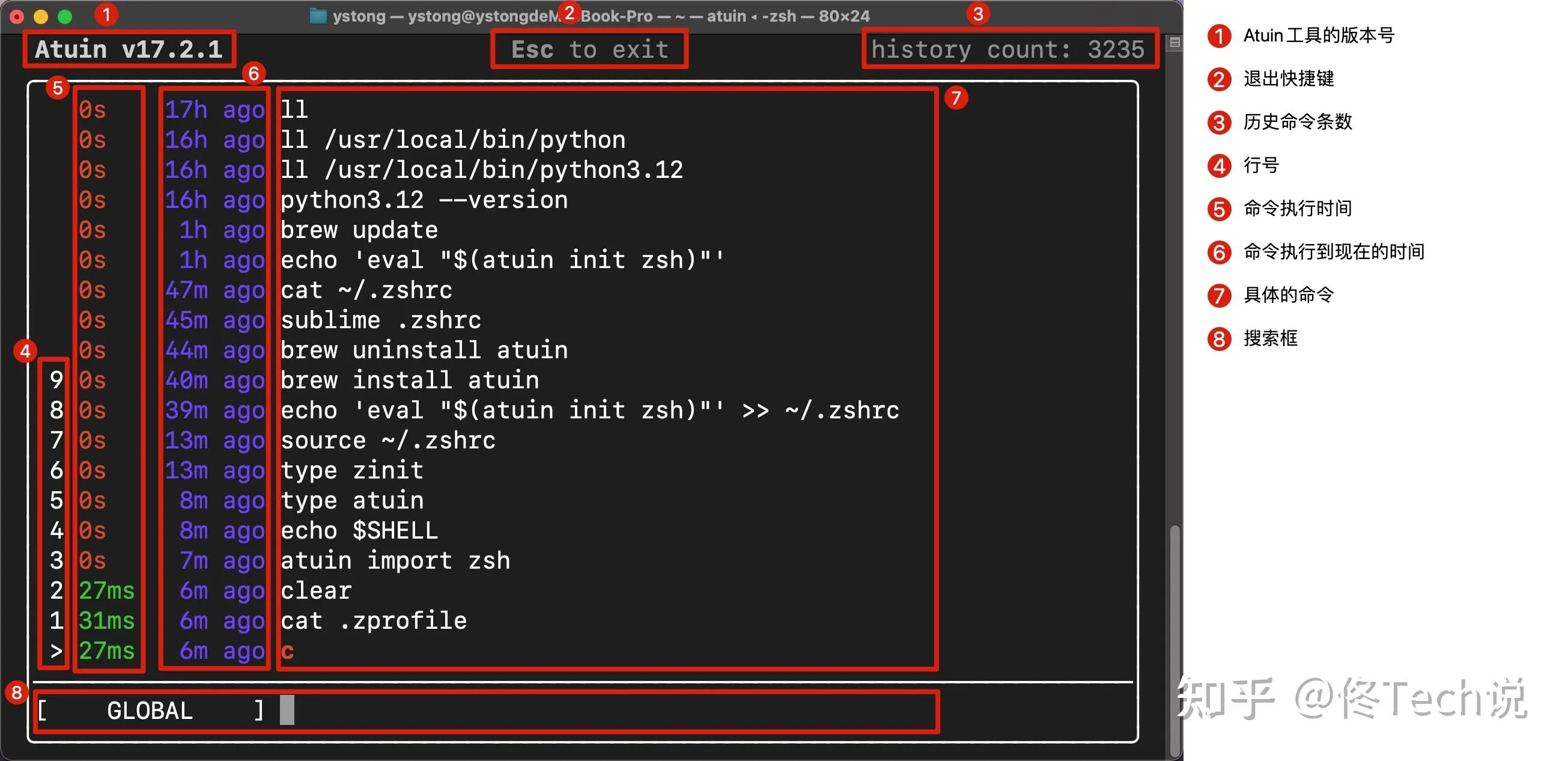Click annotation marker 8 near search box

pyautogui.click(x=17, y=692)
